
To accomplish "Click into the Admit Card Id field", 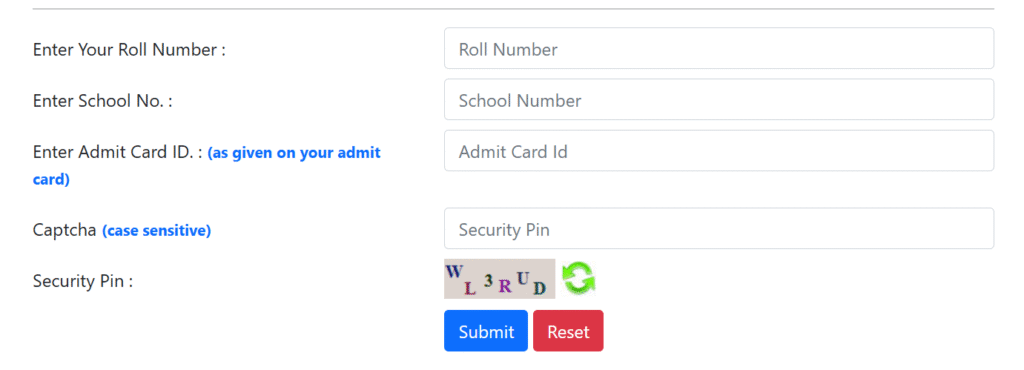I will click(x=719, y=151).
